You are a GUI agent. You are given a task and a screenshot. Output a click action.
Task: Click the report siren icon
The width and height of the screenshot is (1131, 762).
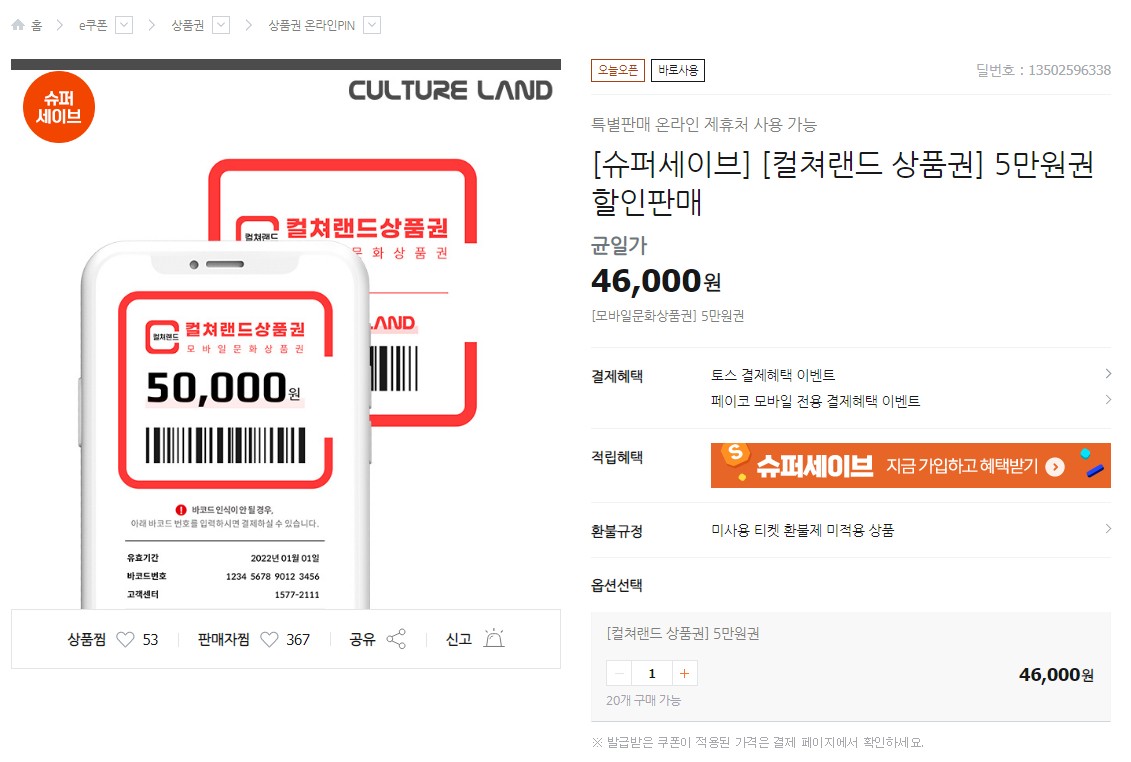[494, 639]
